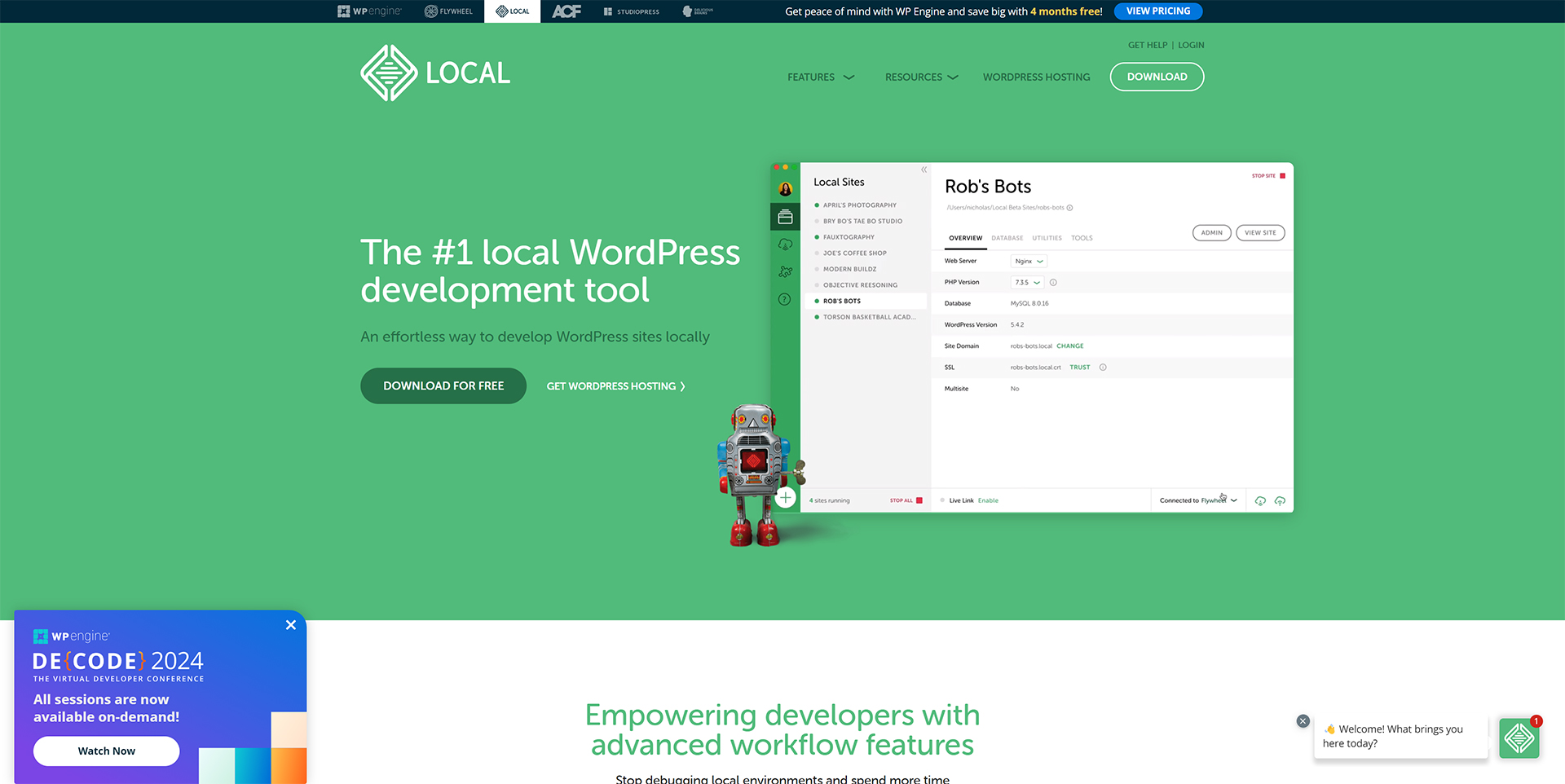The height and width of the screenshot is (784, 1565).
Task: Open the ACF brand logo link
Action: point(566,11)
